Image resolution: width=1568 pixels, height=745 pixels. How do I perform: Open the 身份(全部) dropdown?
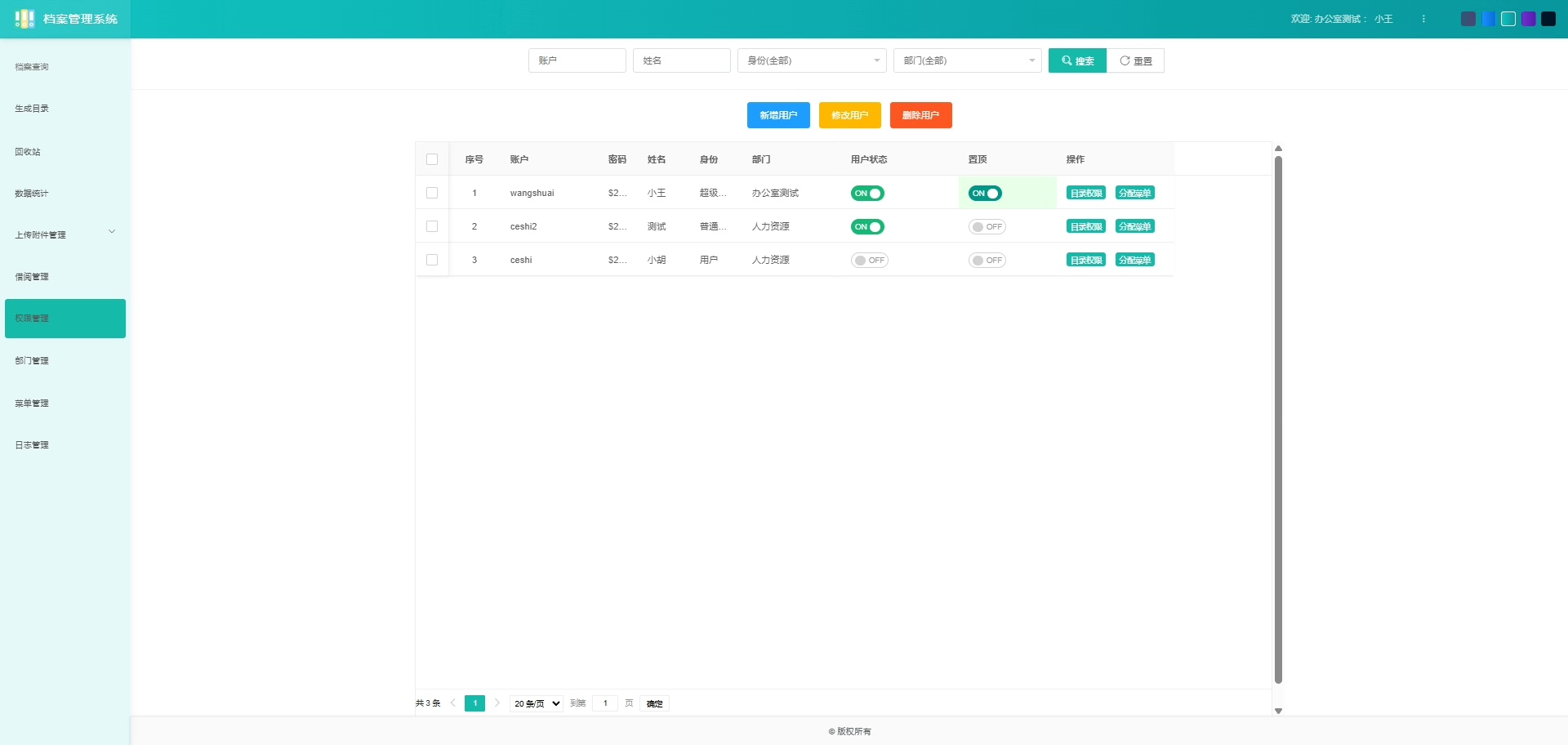coord(812,60)
